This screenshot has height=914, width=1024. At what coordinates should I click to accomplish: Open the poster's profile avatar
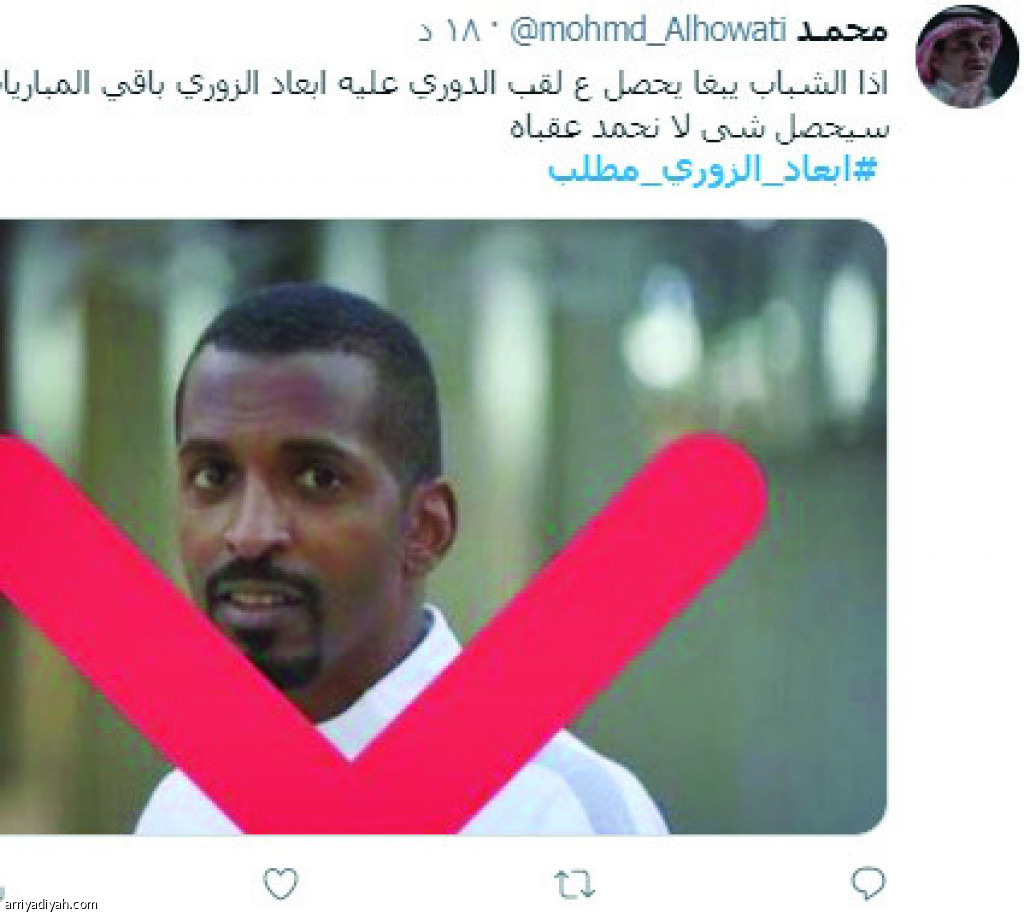[x=967, y=55]
